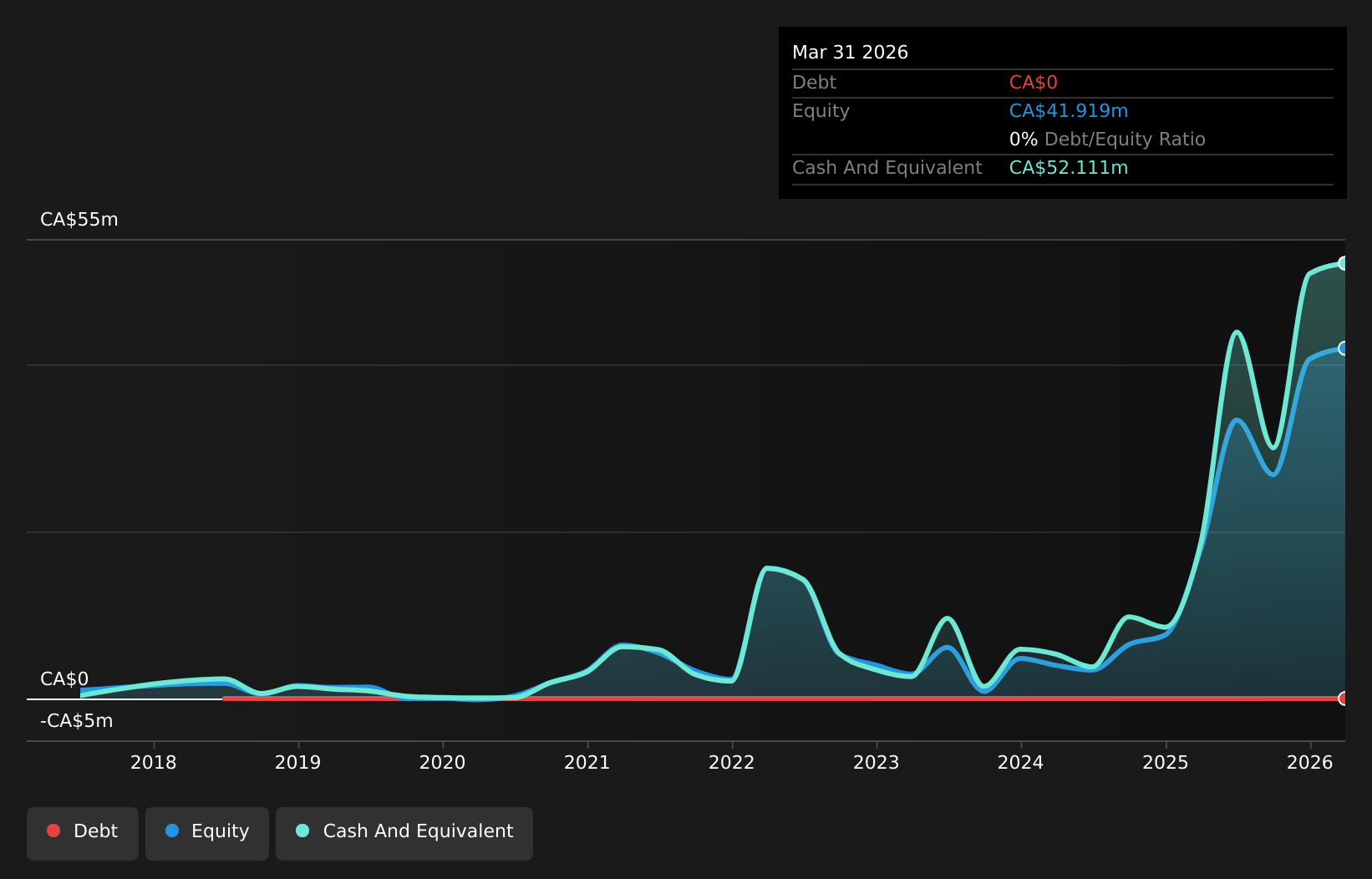Toggle the Cash And Equivalent legend series
This screenshot has width=1372, height=879.
click(x=404, y=833)
